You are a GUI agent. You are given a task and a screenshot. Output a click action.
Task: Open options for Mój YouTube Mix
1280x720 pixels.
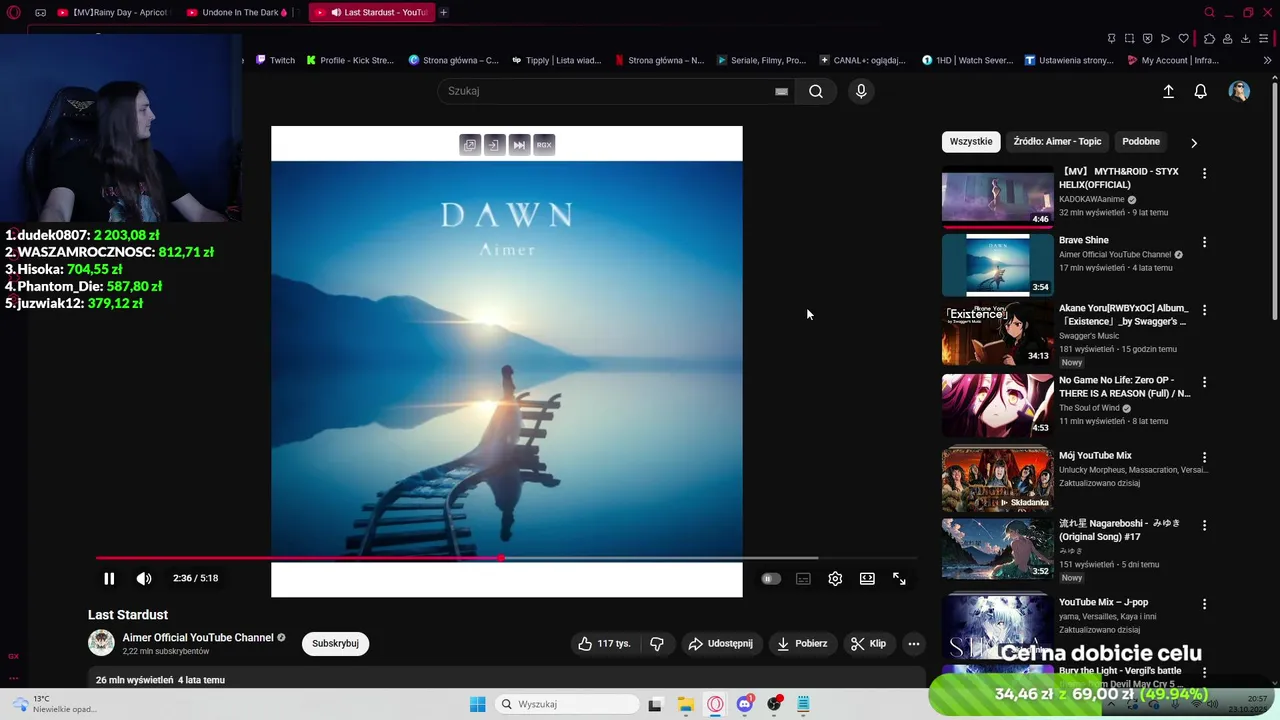click(x=1204, y=457)
